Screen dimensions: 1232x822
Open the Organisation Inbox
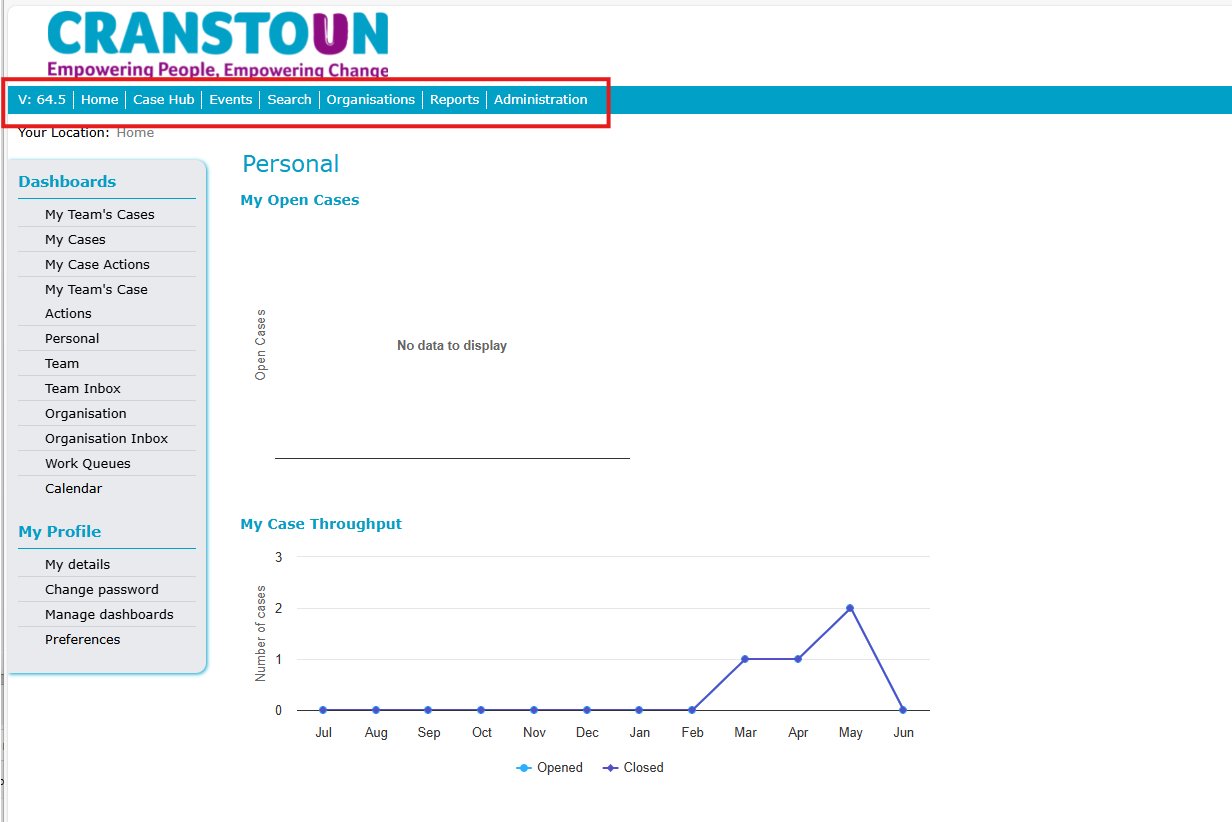(x=106, y=438)
